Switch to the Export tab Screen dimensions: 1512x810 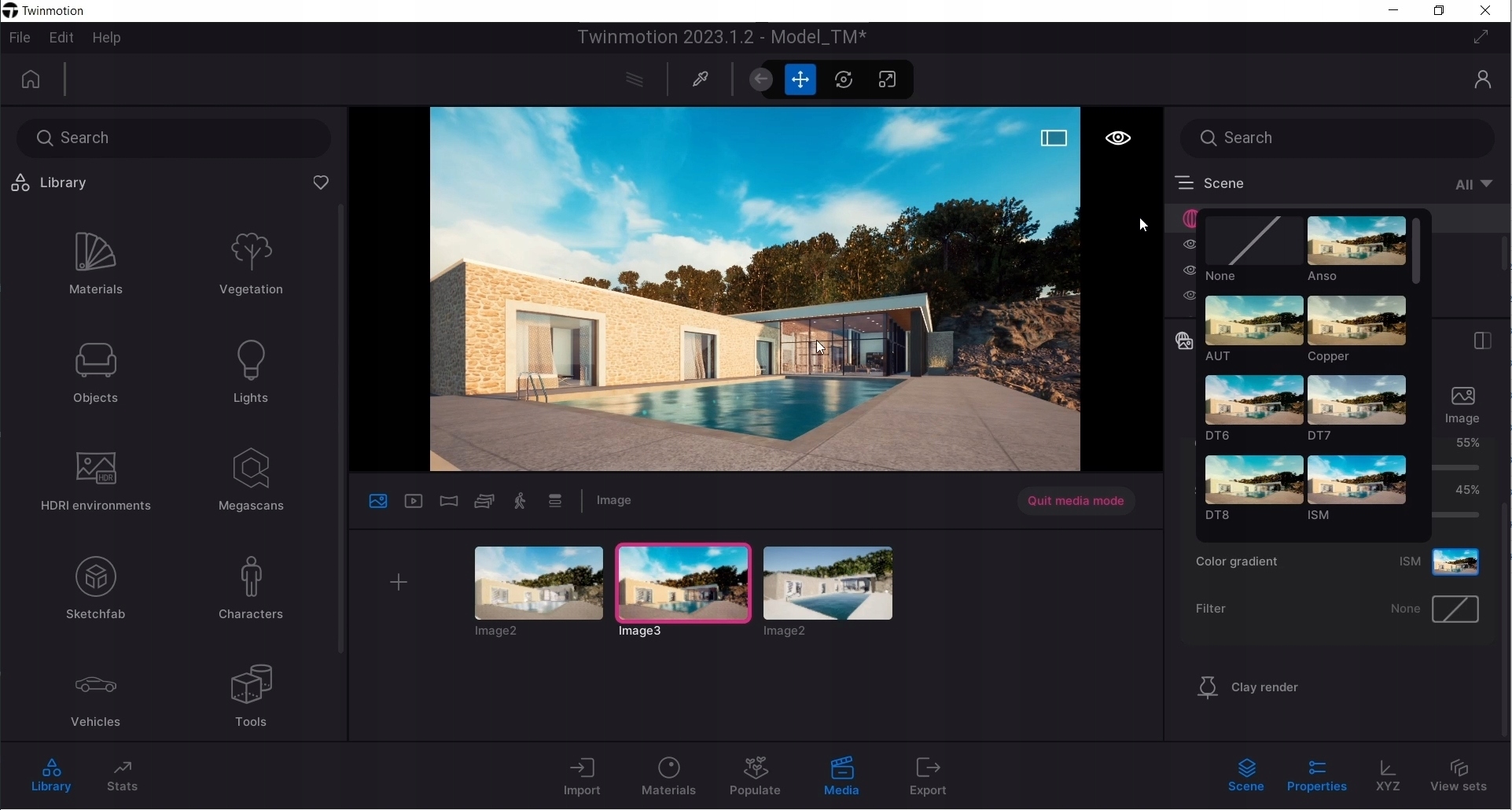coord(928,776)
